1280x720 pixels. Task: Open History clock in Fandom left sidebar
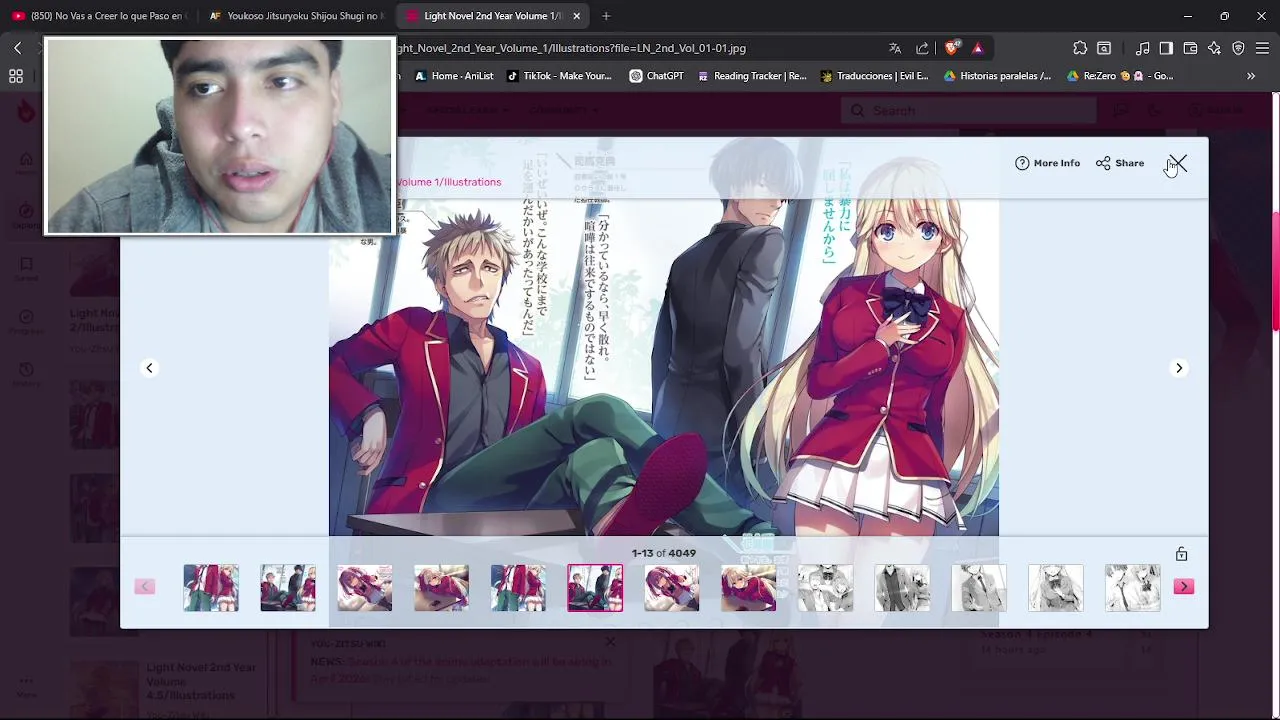click(x=26, y=374)
